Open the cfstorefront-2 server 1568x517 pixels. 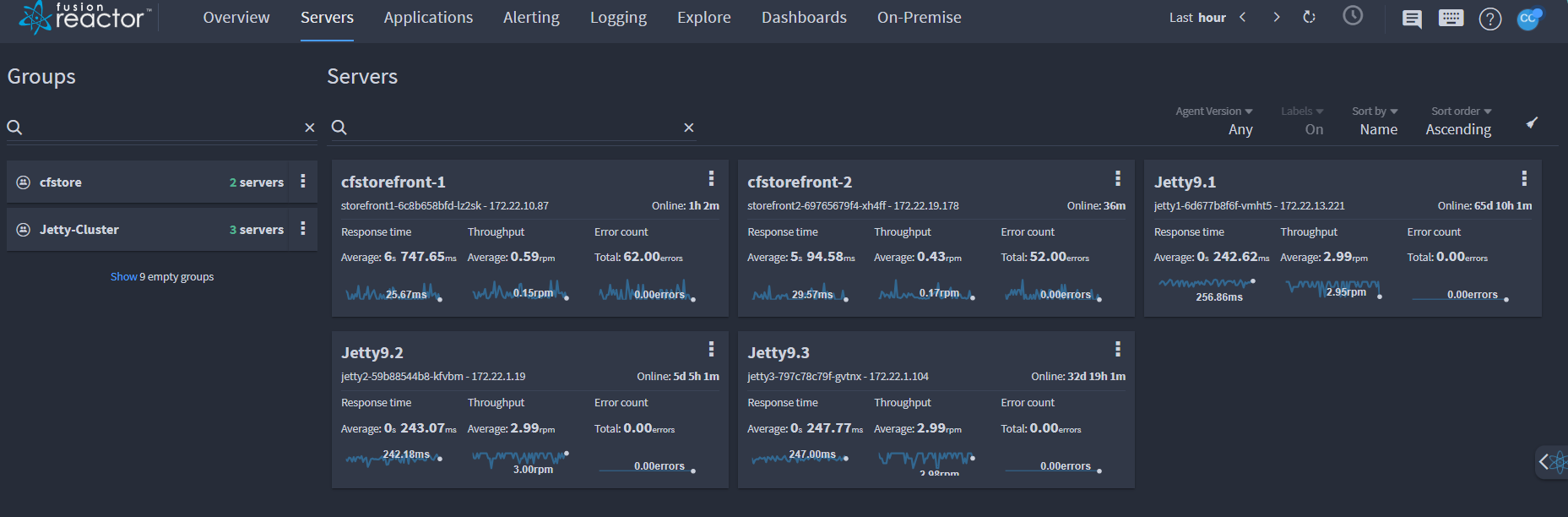tap(800, 182)
